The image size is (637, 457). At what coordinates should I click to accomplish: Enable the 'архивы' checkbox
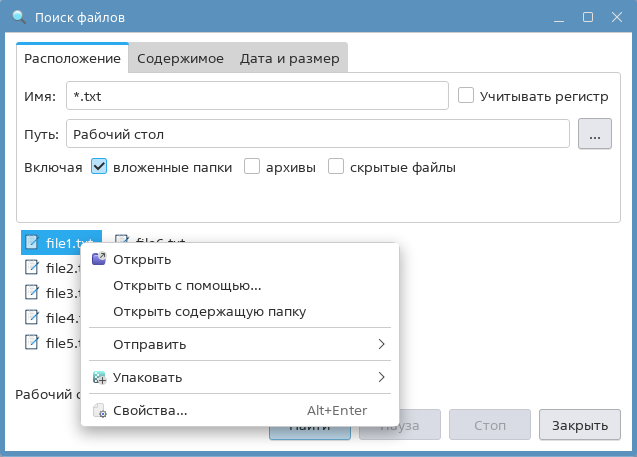[253, 167]
